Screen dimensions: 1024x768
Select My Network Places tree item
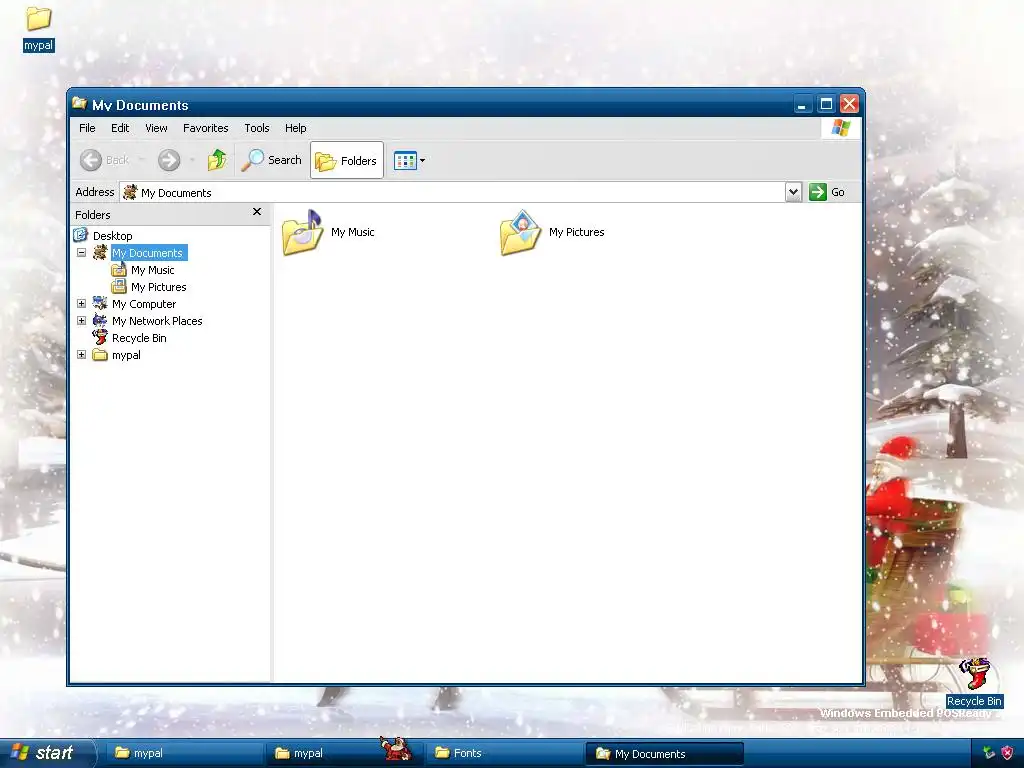(x=157, y=321)
